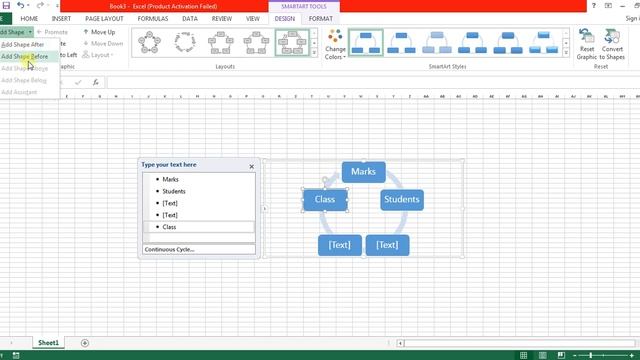Select the highlighted fifth cycle layout thumbnail
Viewport: 640px width, 360px height.
(292, 42)
